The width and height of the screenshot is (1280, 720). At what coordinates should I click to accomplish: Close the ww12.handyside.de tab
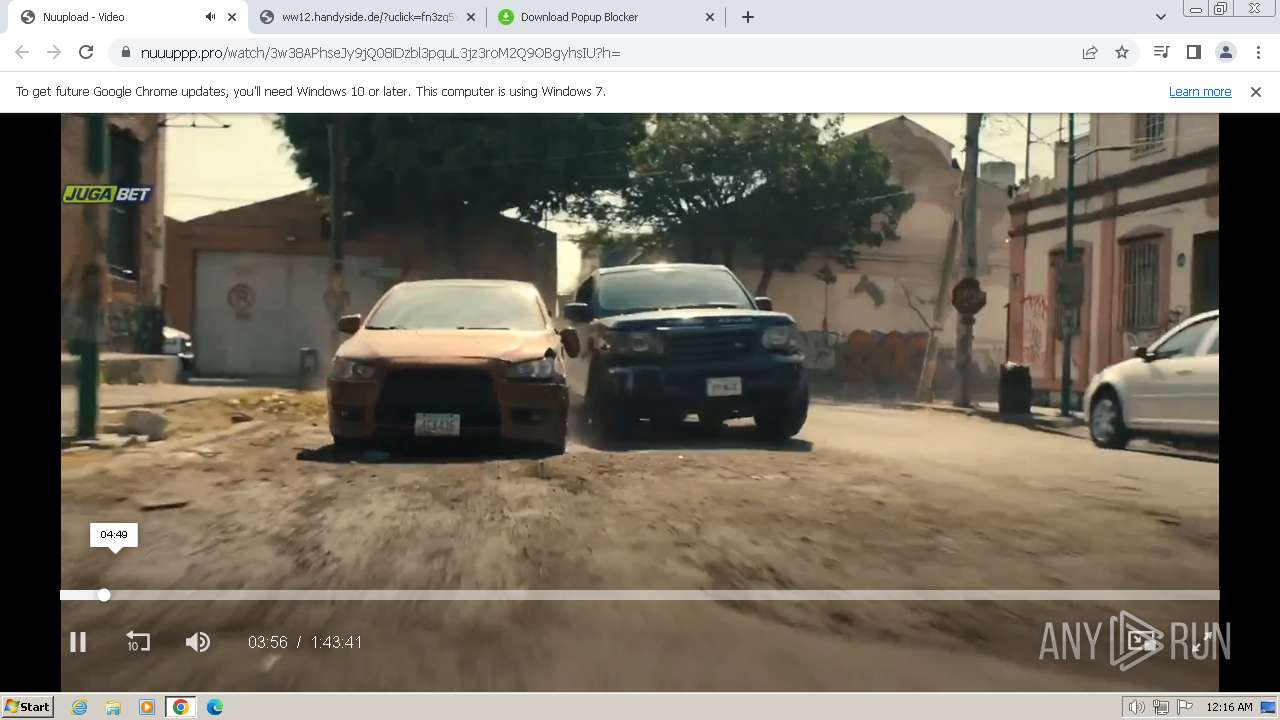(x=471, y=17)
